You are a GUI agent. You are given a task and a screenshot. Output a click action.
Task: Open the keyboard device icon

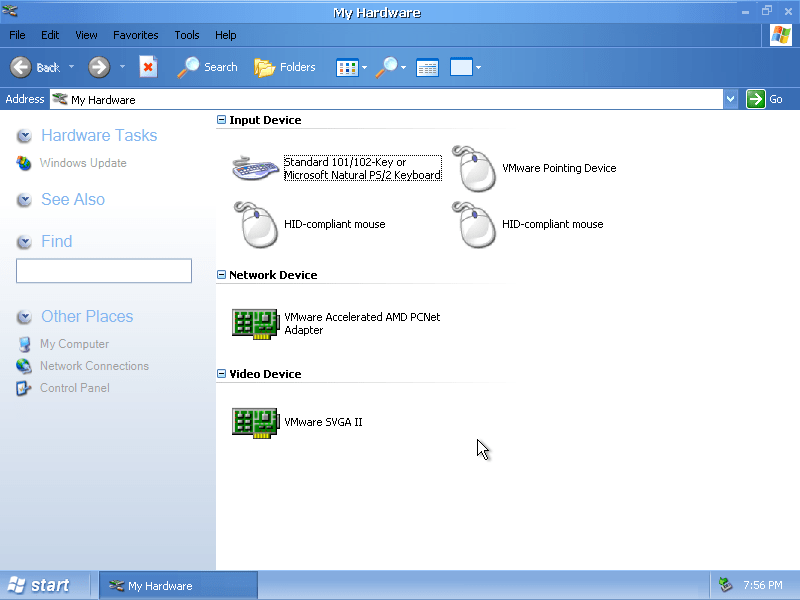click(x=255, y=168)
